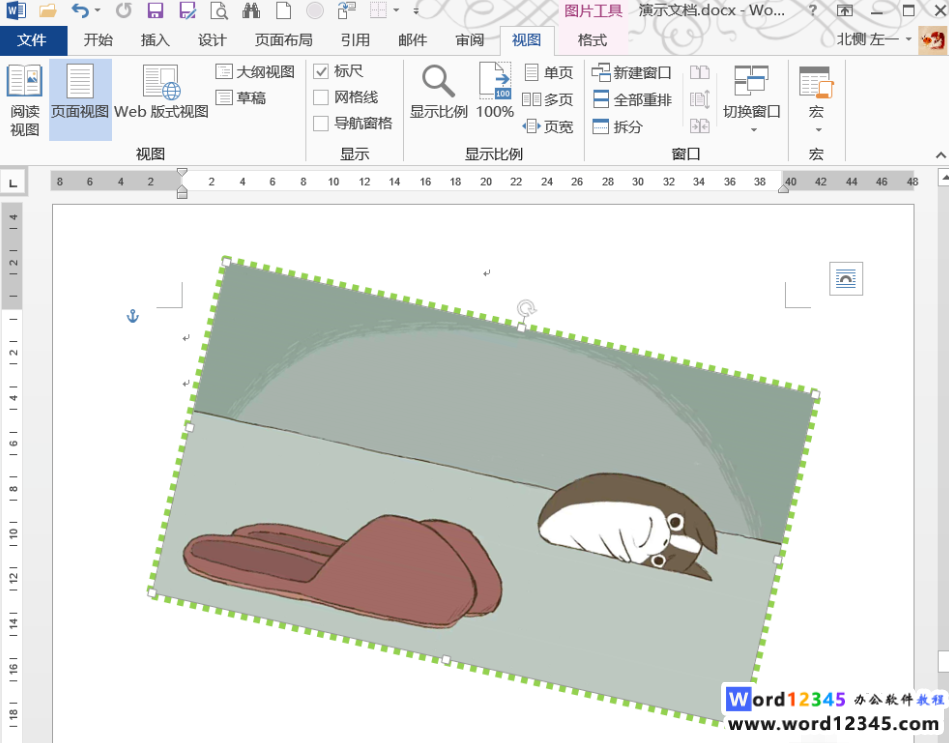This screenshot has width=949, height=743.
Task: Click the image rotation handle
Action: coord(526,308)
